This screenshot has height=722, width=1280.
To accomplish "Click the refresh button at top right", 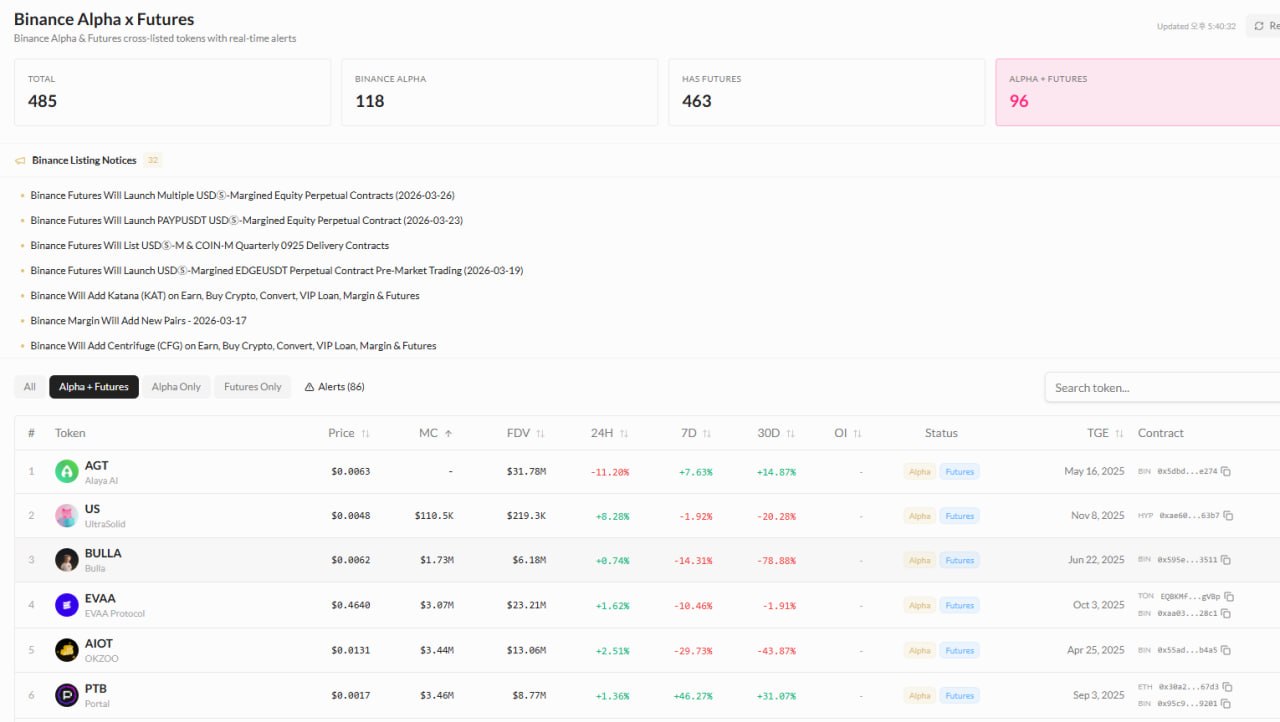I will pyautogui.click(x=1262, y=26).
